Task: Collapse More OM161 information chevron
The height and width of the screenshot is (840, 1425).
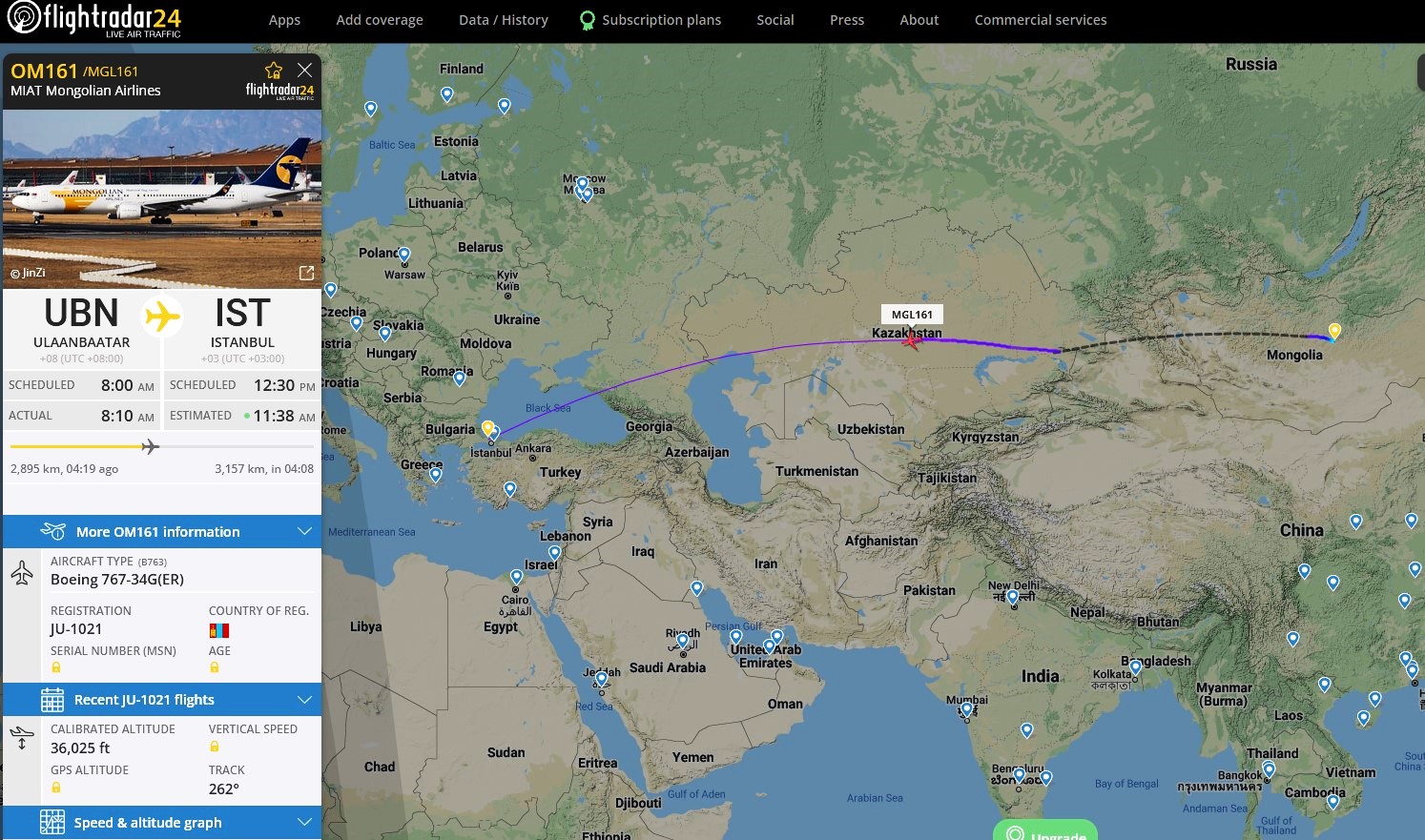Action: (304, 532)
